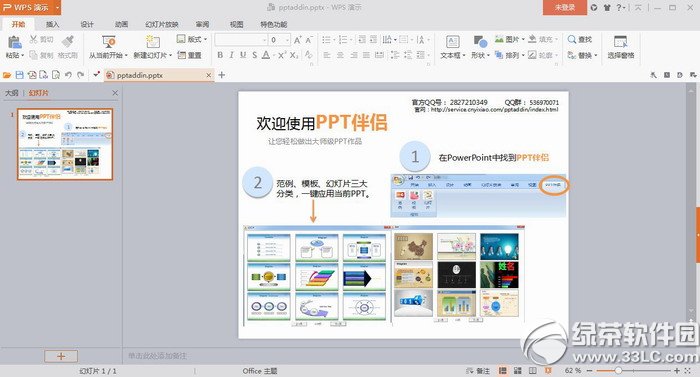The image size is (700, 377).
Task: Click the Shapes (形状) icon
Action: pyautogui.click(x=480, y=42)
